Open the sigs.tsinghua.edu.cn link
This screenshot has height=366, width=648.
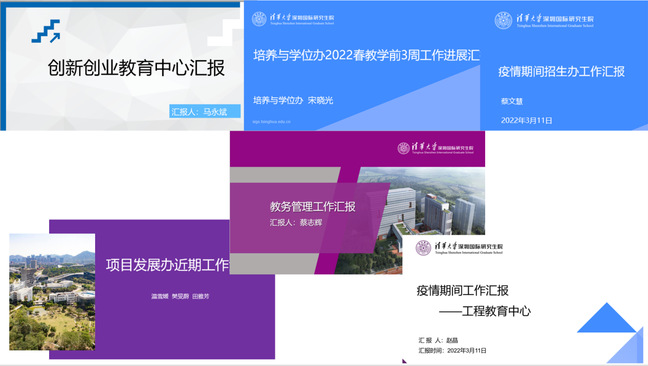pos(272,122)
